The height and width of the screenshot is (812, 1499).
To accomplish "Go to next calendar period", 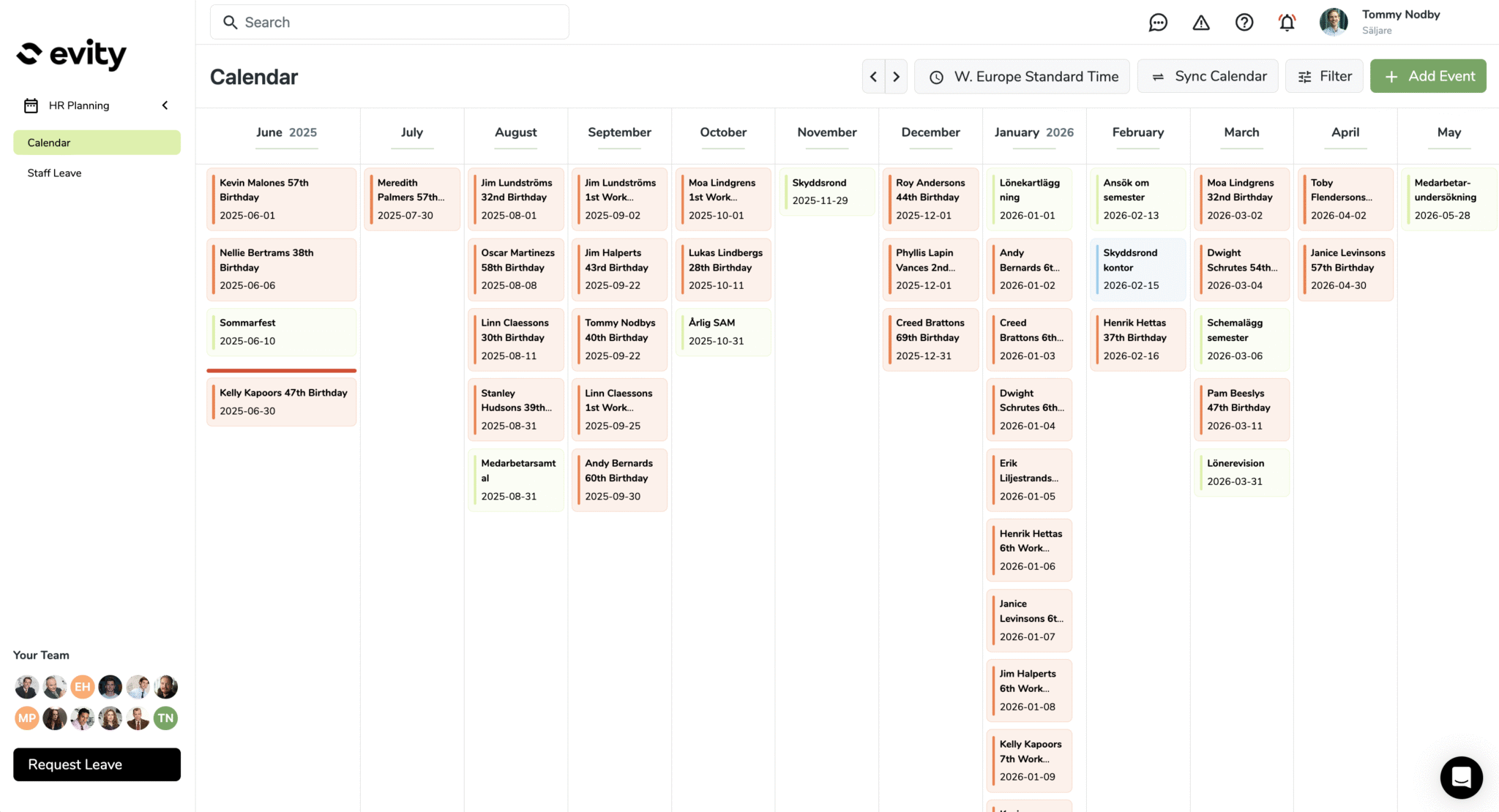I will (x=896, y=76).
